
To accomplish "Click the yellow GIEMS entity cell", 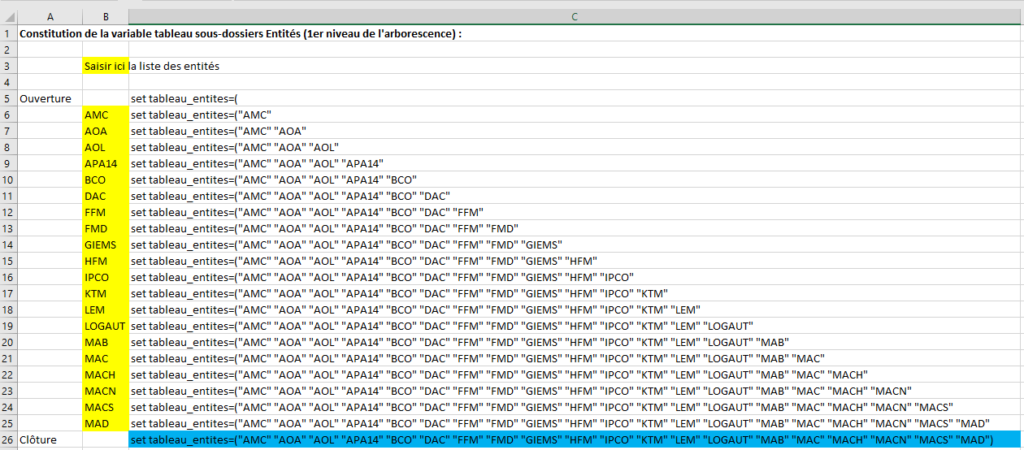I will coord(105,245).
